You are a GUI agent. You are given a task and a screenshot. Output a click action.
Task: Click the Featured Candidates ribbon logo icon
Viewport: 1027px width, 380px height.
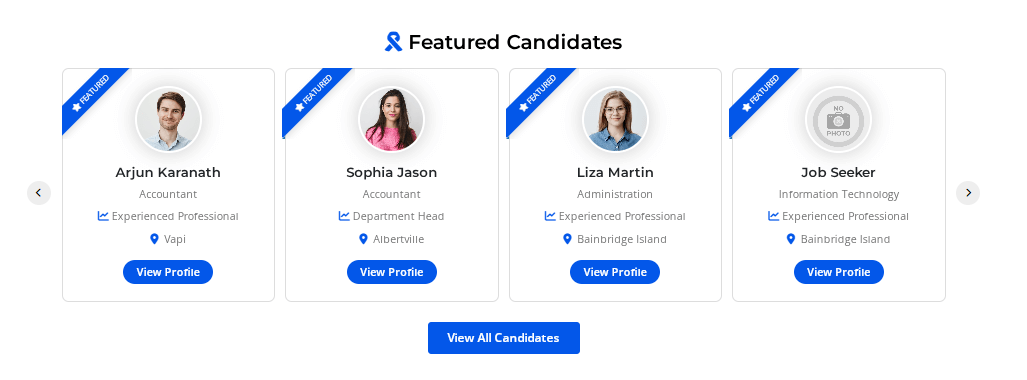[x=393, y=42]
